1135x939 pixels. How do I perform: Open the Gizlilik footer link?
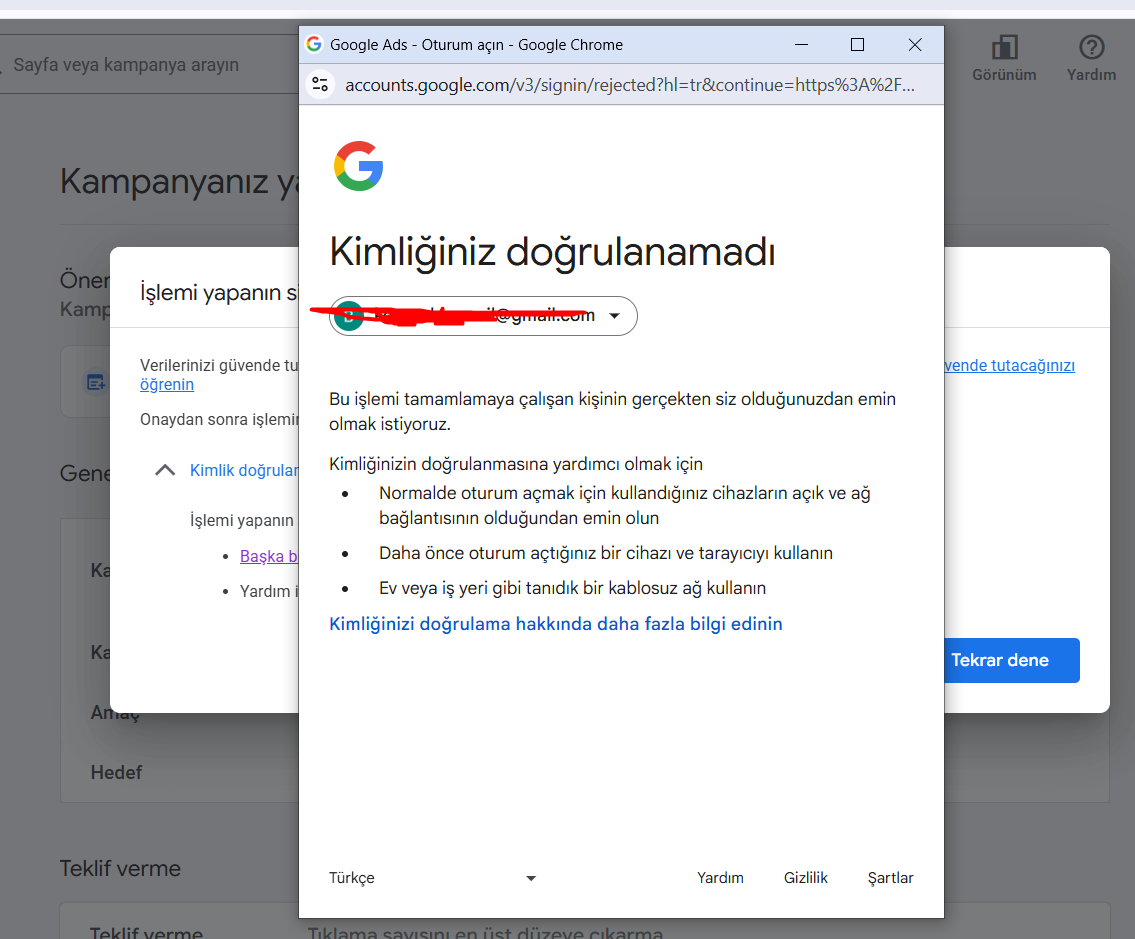(805, 877)
